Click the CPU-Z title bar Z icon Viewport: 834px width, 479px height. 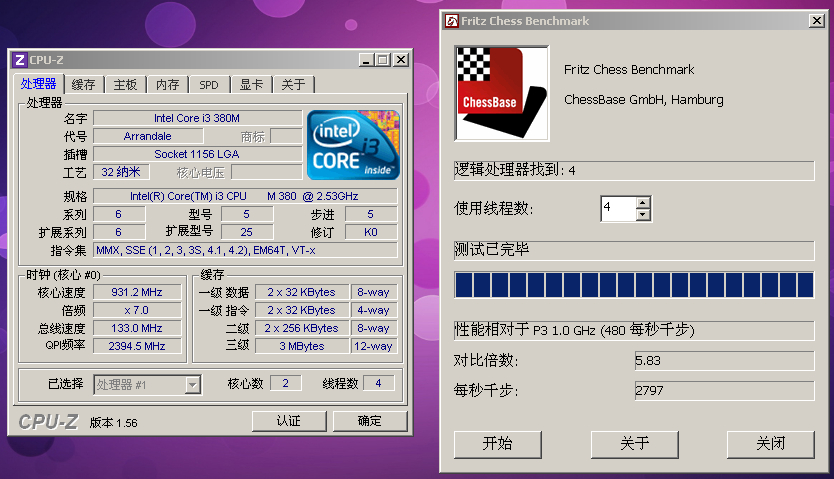20,60
